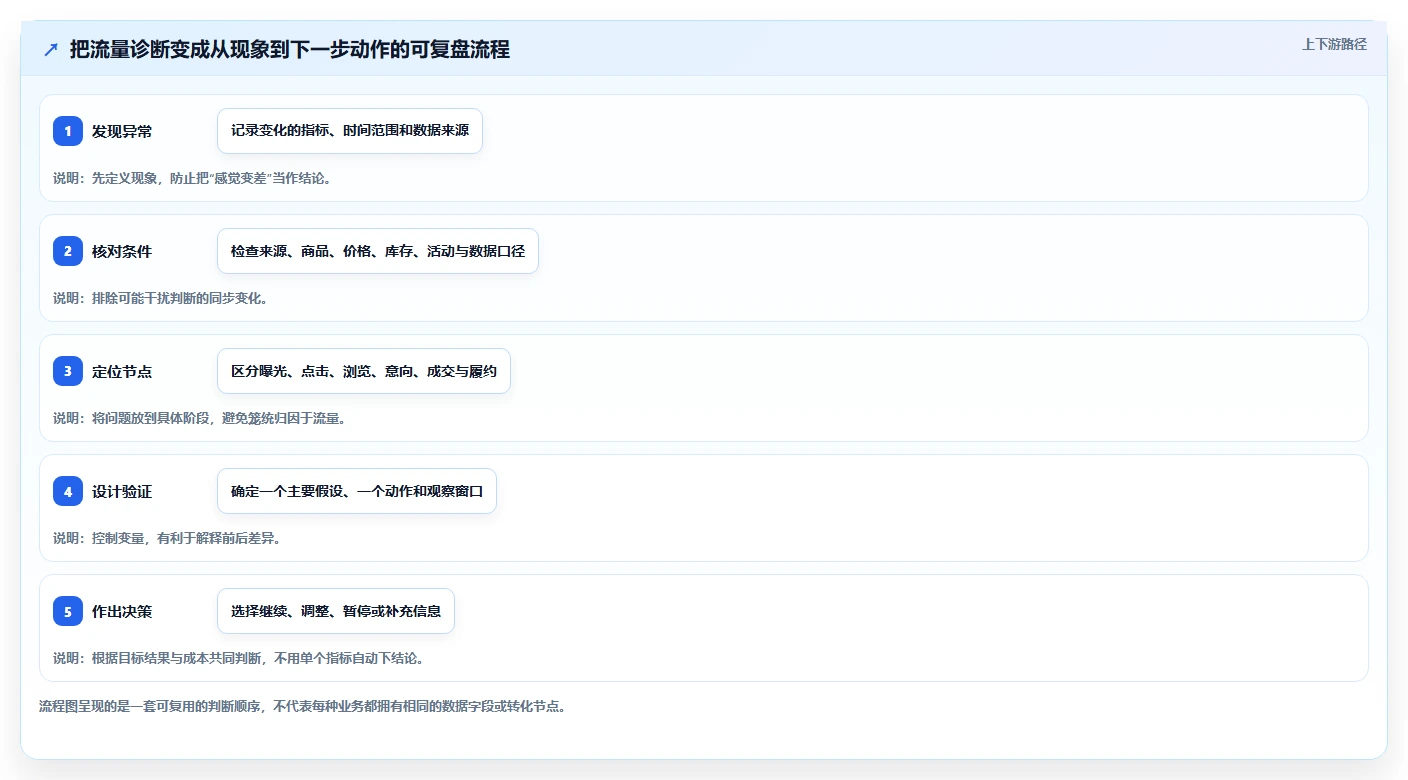The width and height of the screenshot is (1408, 780).
Task: Click the 记录变化的指标、时间范围和数据来源 box
Action: [x=350, y=131]
